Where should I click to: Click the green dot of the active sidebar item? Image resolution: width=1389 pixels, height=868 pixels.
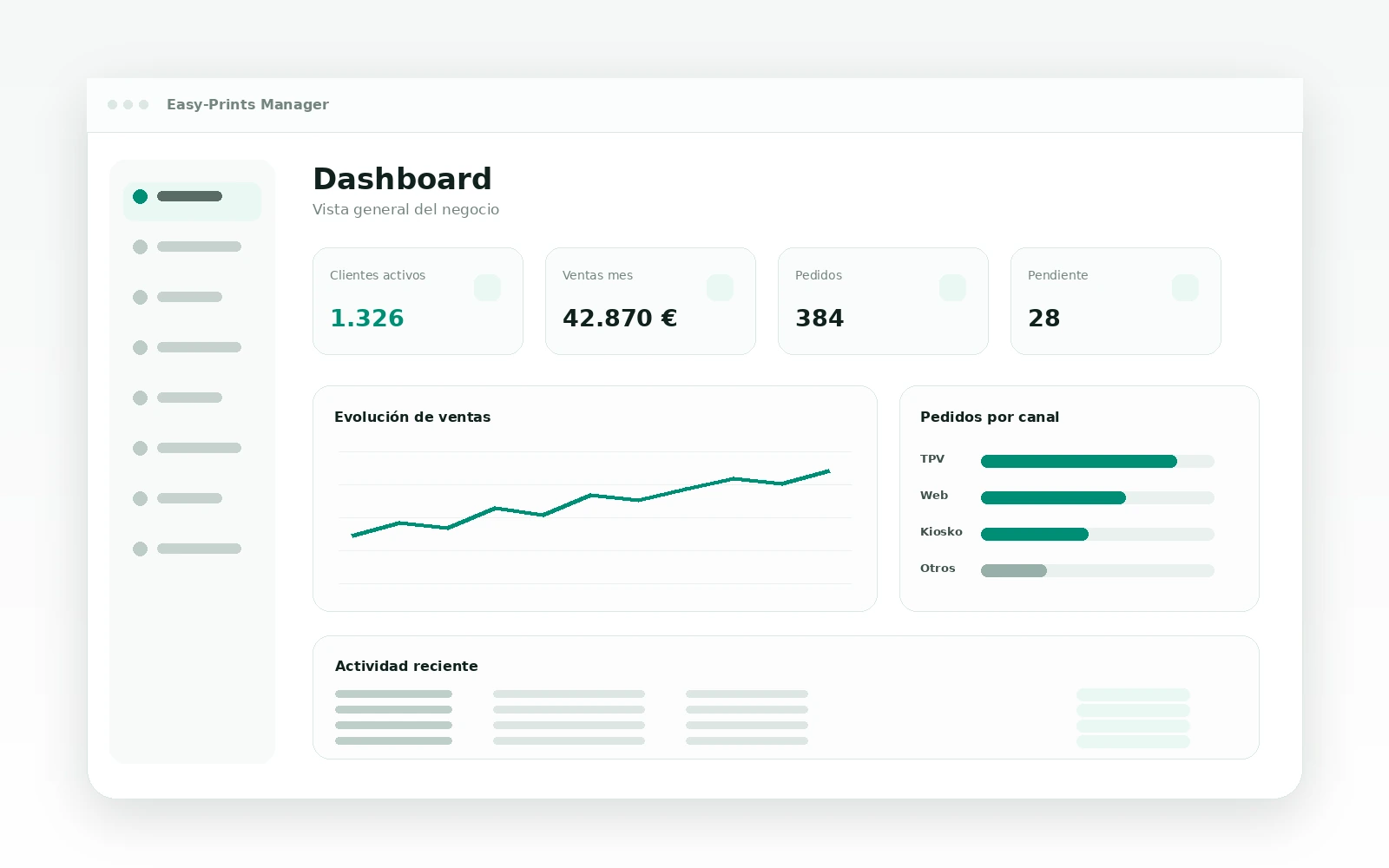[140, 196]
